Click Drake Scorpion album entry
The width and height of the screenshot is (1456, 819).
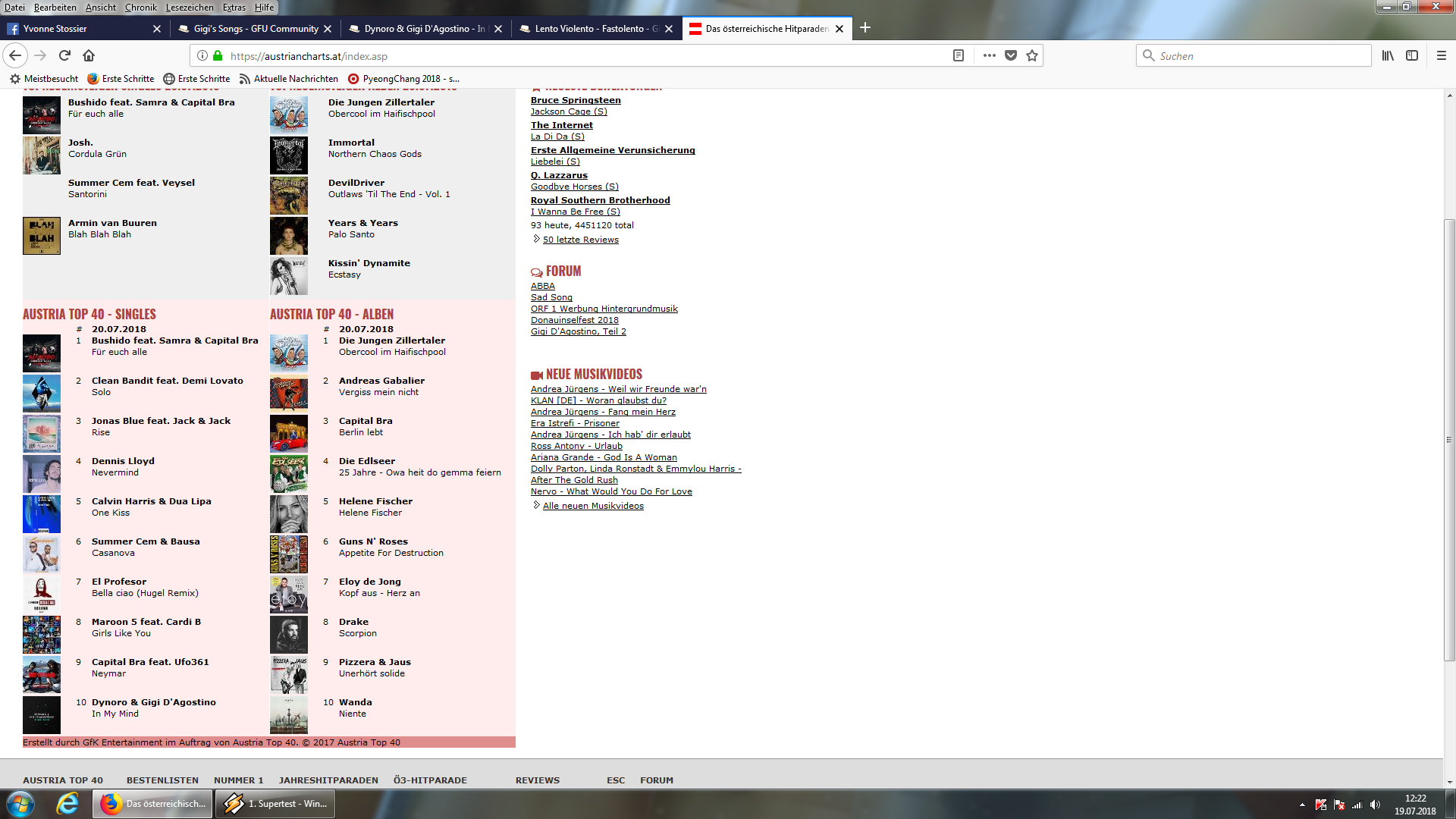358,627
